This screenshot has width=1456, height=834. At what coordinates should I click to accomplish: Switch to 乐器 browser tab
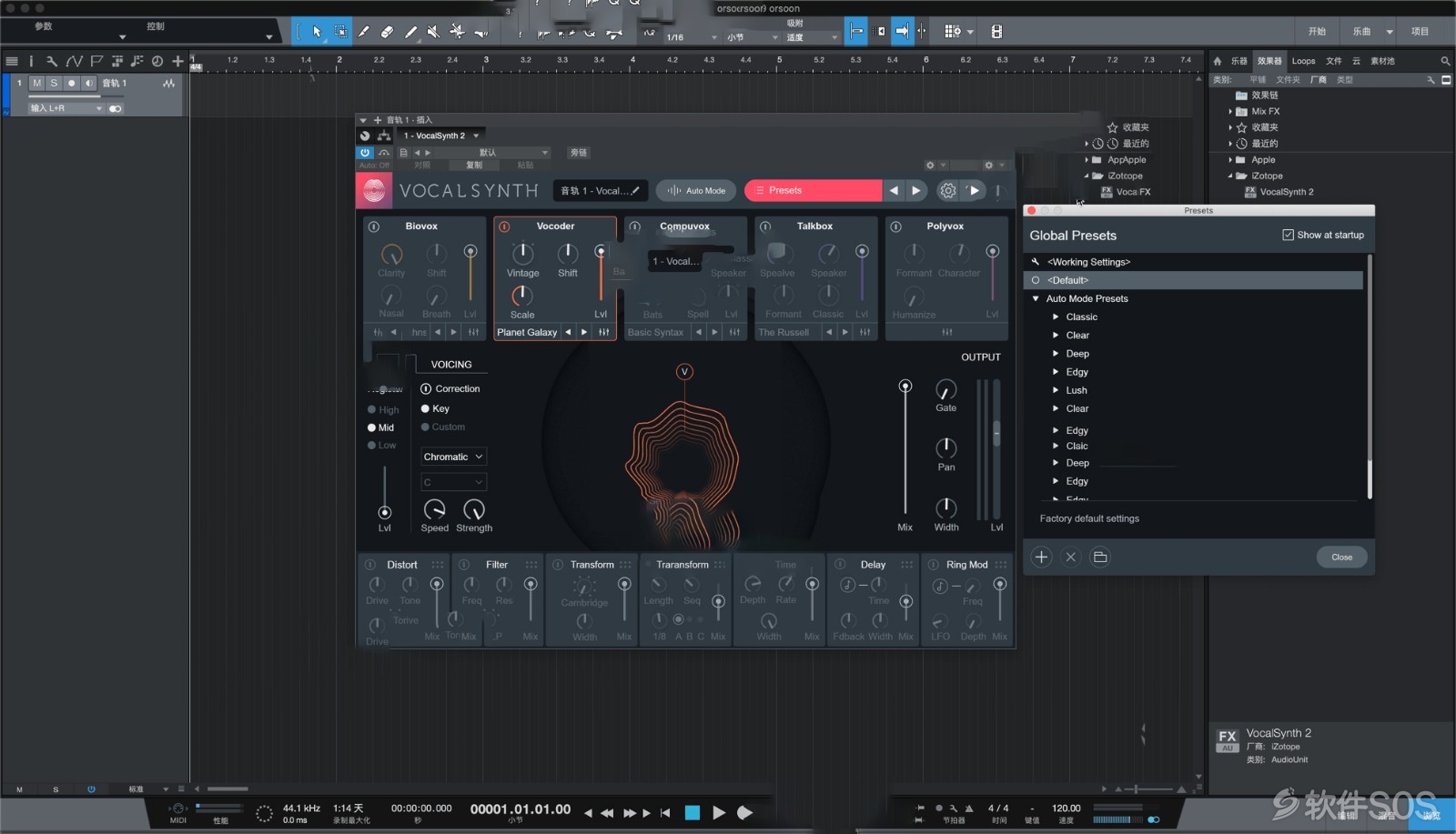tap(1239, 61)
